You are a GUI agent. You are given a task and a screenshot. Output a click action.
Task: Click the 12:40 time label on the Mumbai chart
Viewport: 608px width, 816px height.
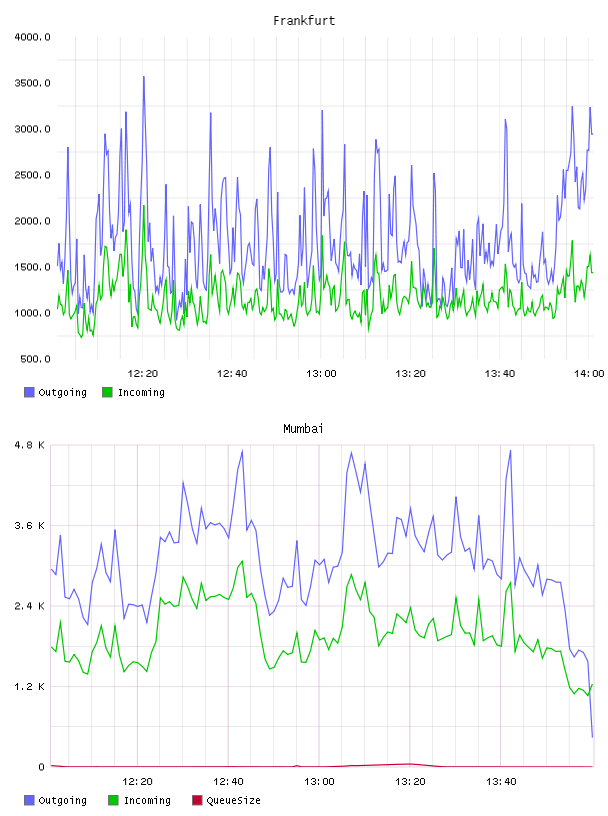(x=229, y=782)
